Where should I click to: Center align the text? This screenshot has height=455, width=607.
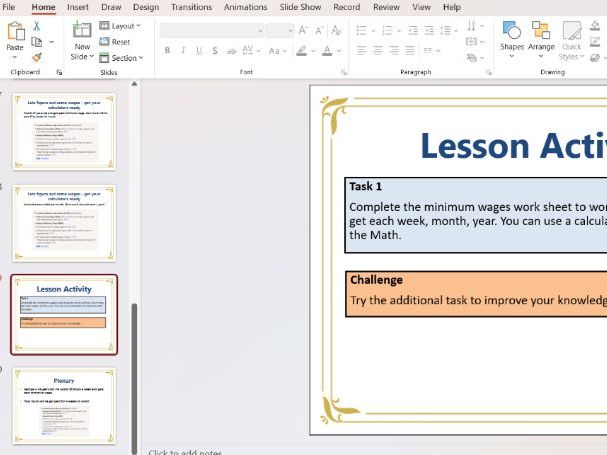377,50
